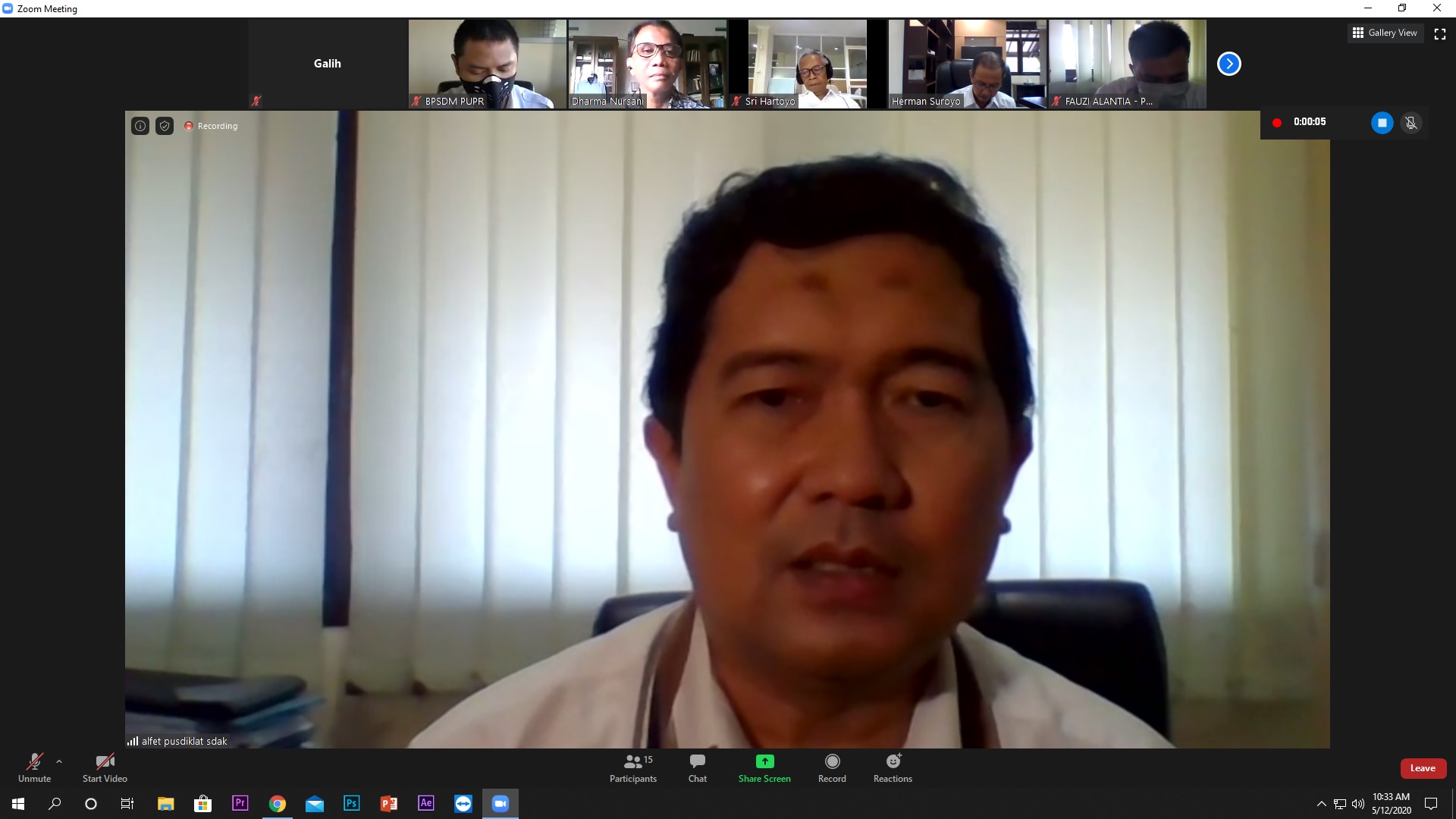
Task: Open meeting information icon
Action: (140, 126)
